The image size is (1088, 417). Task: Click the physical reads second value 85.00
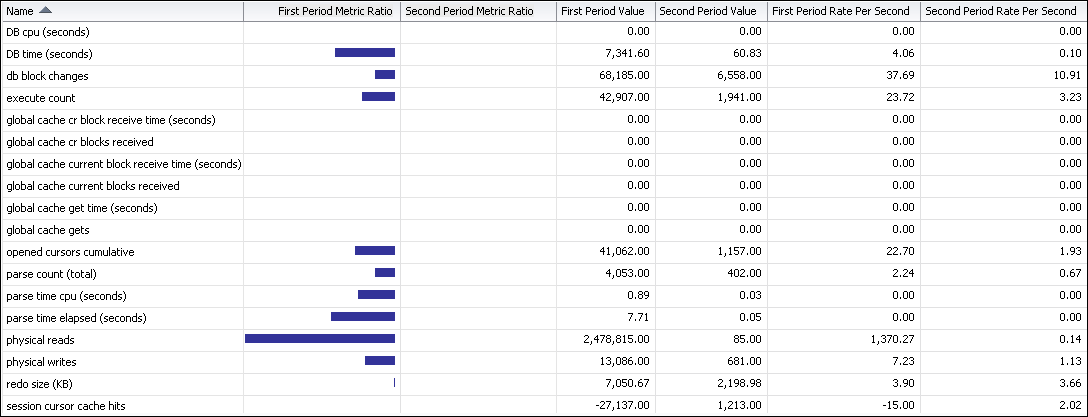[748, 341]
